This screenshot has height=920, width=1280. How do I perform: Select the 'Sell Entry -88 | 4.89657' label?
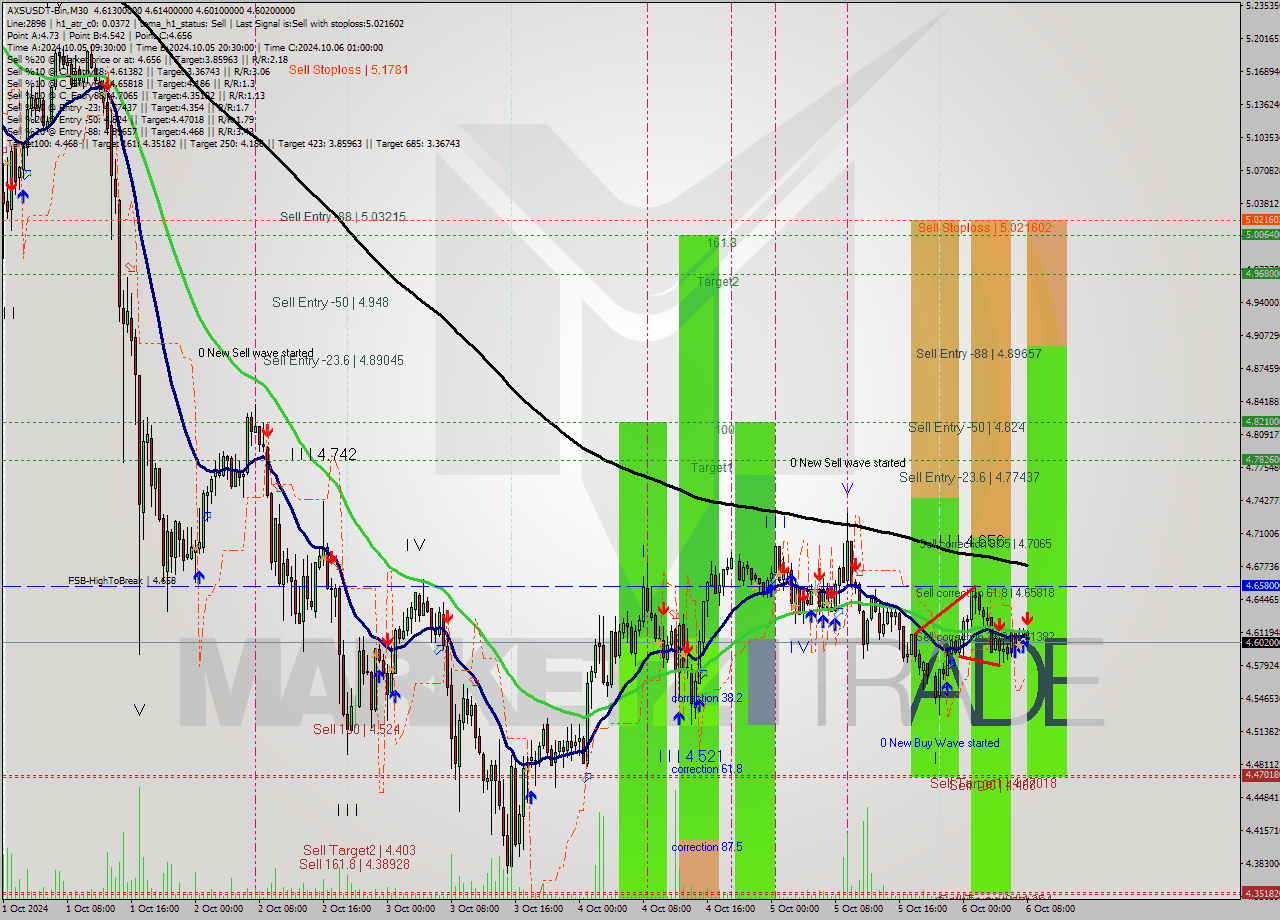point(979,354)
